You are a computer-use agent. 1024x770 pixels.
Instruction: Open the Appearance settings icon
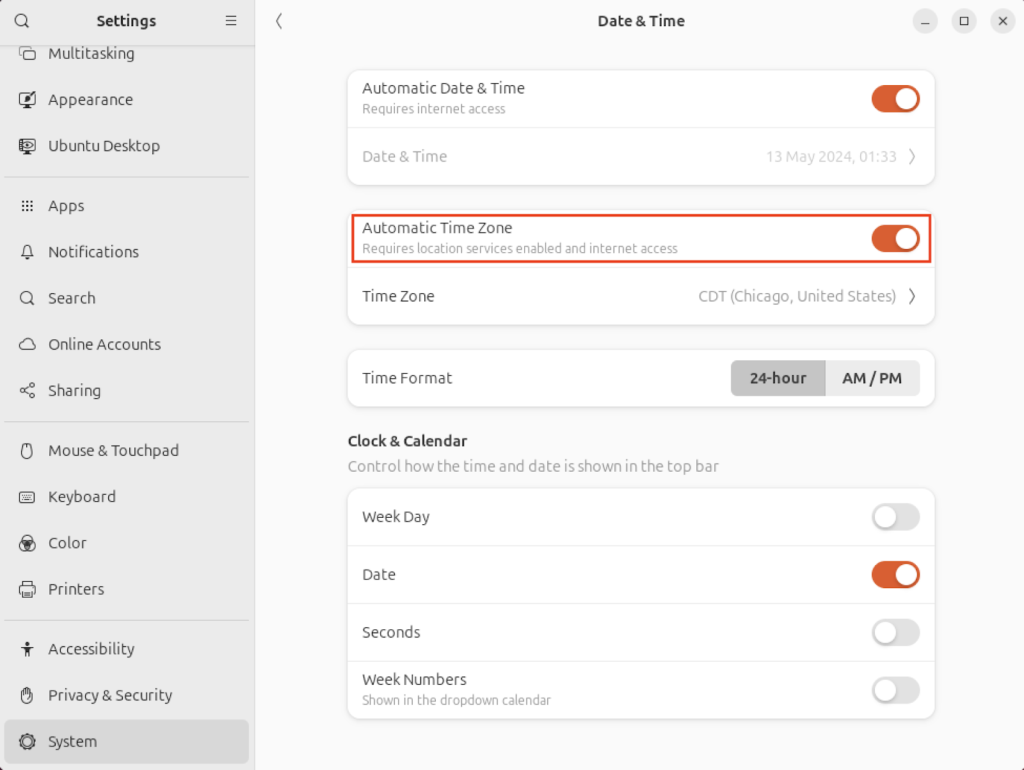(x=28, y=99)
